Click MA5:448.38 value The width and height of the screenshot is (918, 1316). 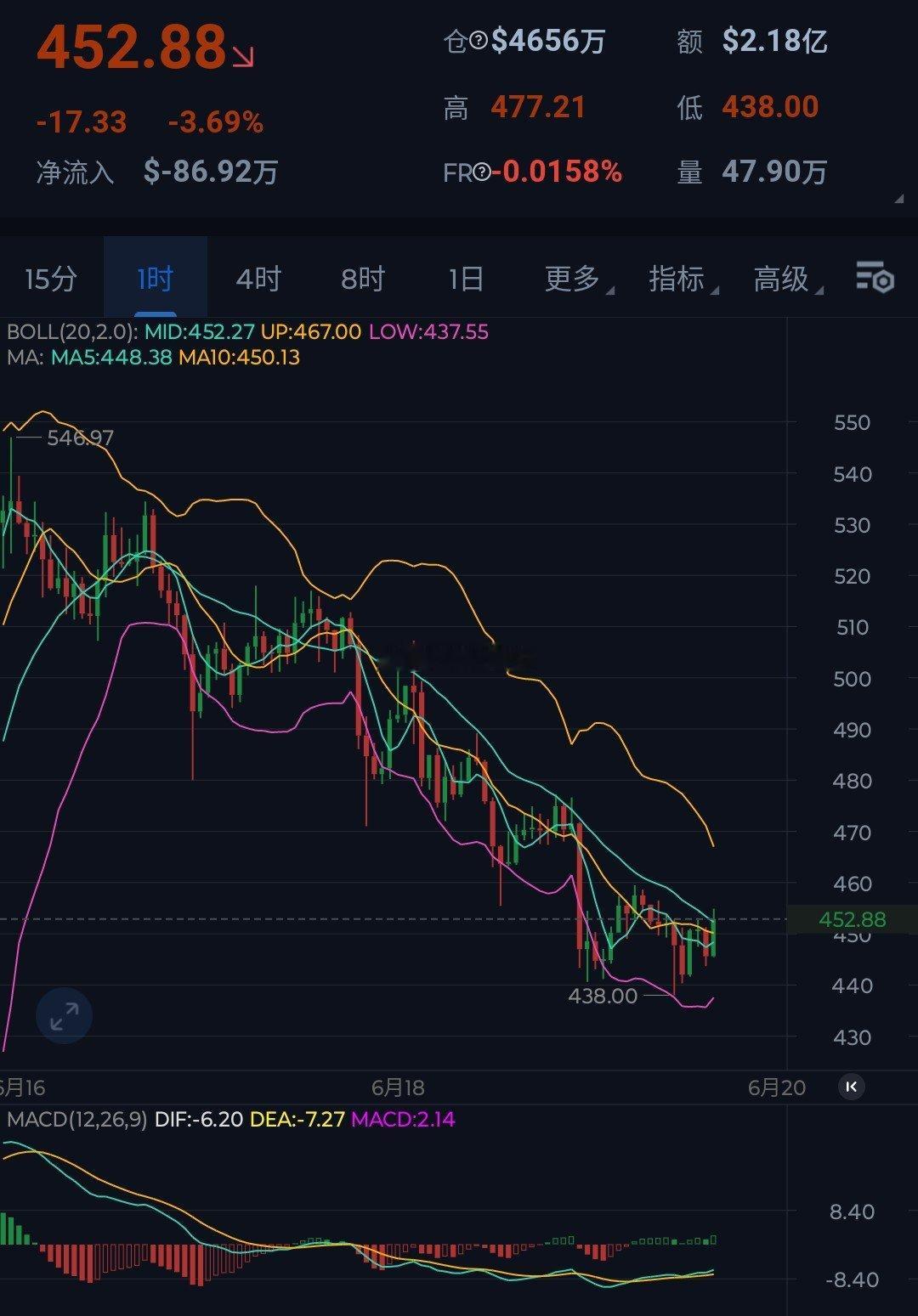(x=111, y=357)
